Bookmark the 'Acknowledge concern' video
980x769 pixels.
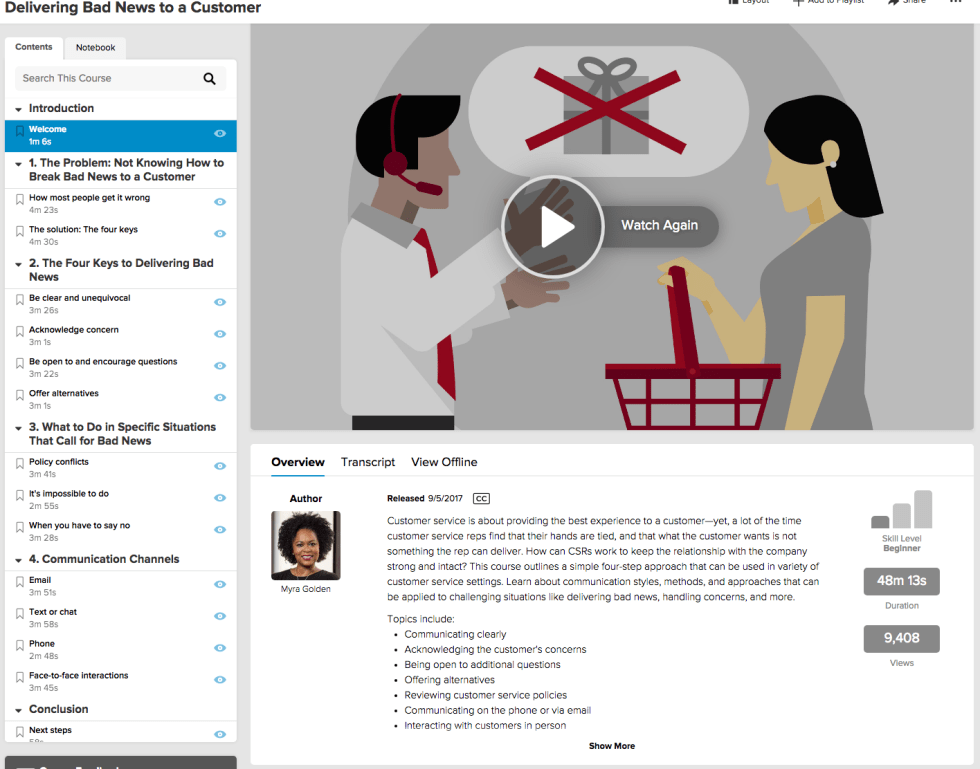(x=19, y=331)
